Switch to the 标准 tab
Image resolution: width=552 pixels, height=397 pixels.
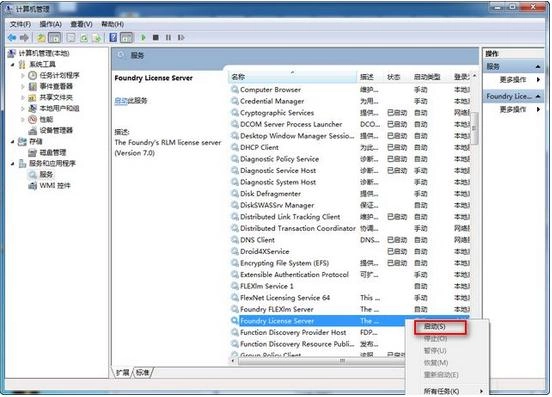[x=143, y=372]
